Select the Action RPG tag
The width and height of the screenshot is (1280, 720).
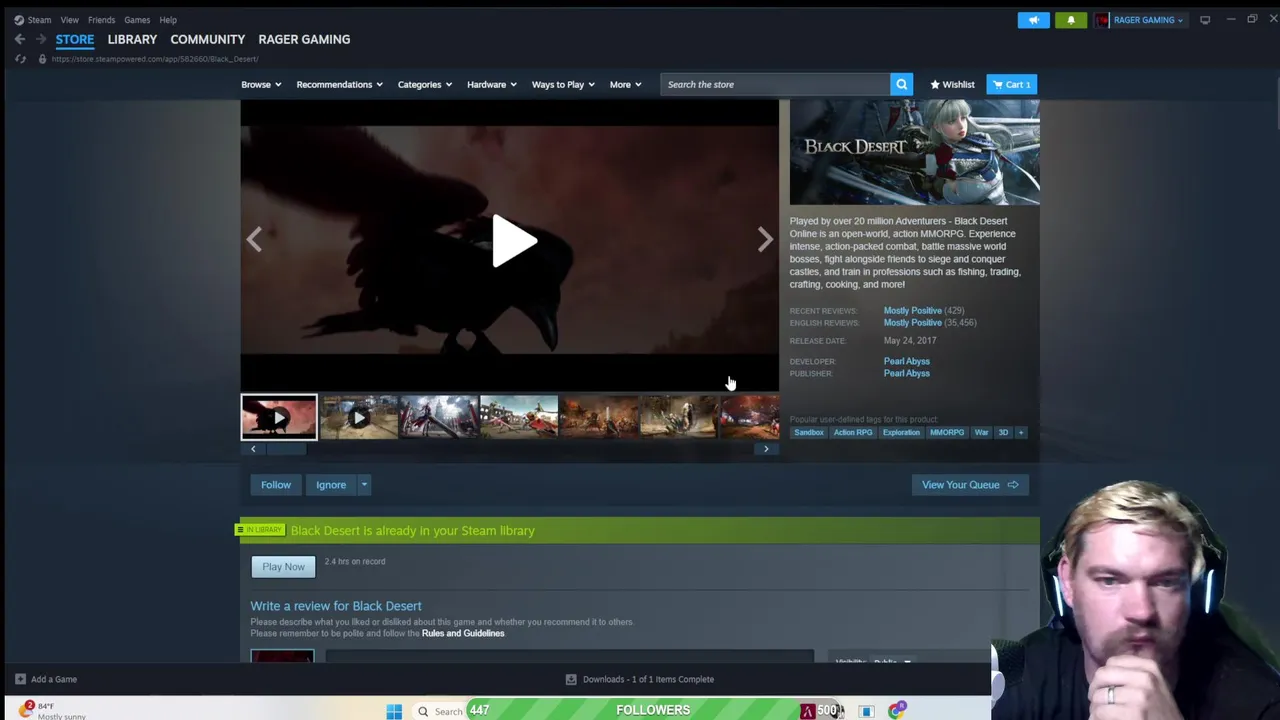pos(853,432)
